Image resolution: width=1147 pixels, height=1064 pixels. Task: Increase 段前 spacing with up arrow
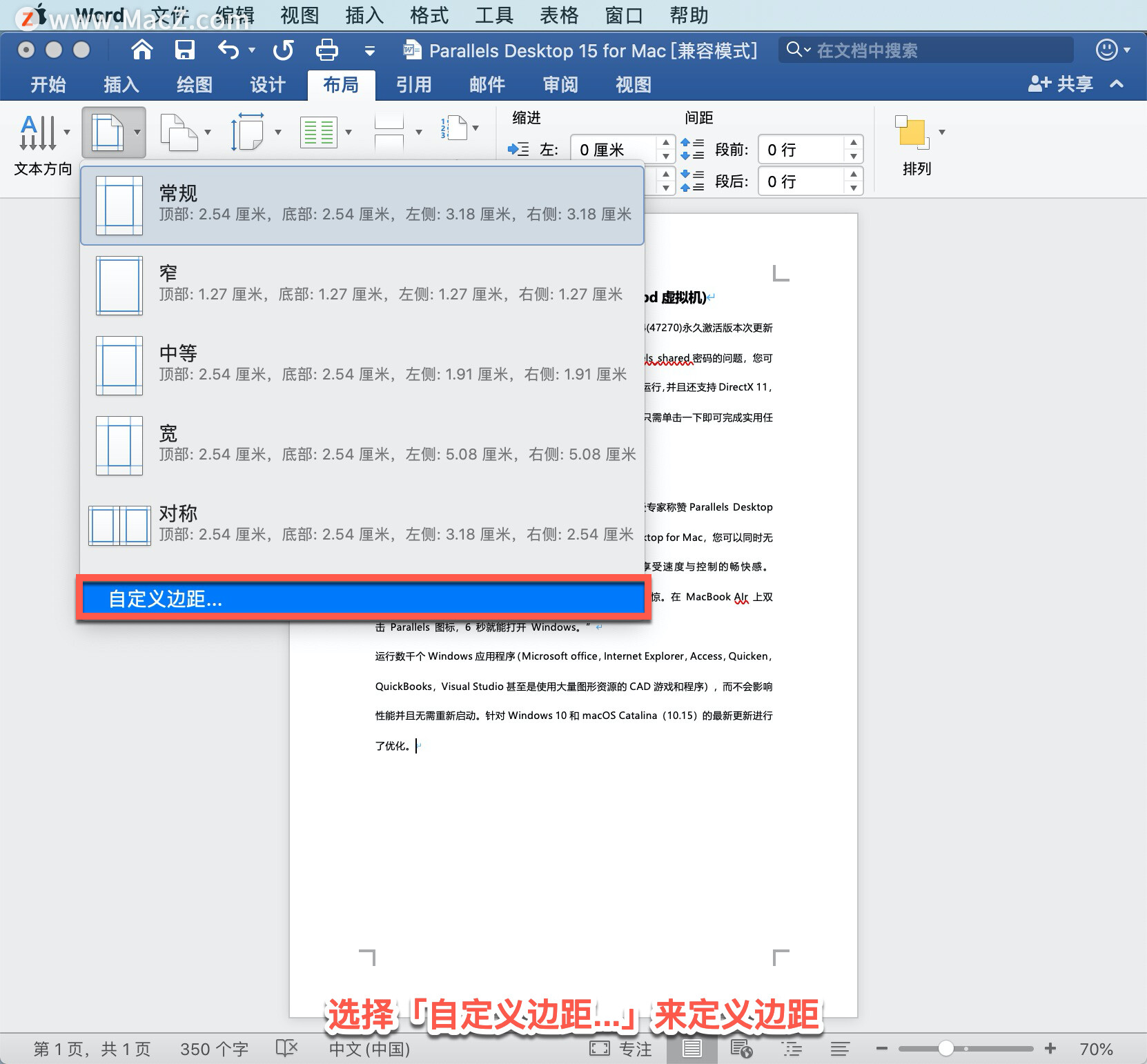pyautogui.click(x=854, y=142)
